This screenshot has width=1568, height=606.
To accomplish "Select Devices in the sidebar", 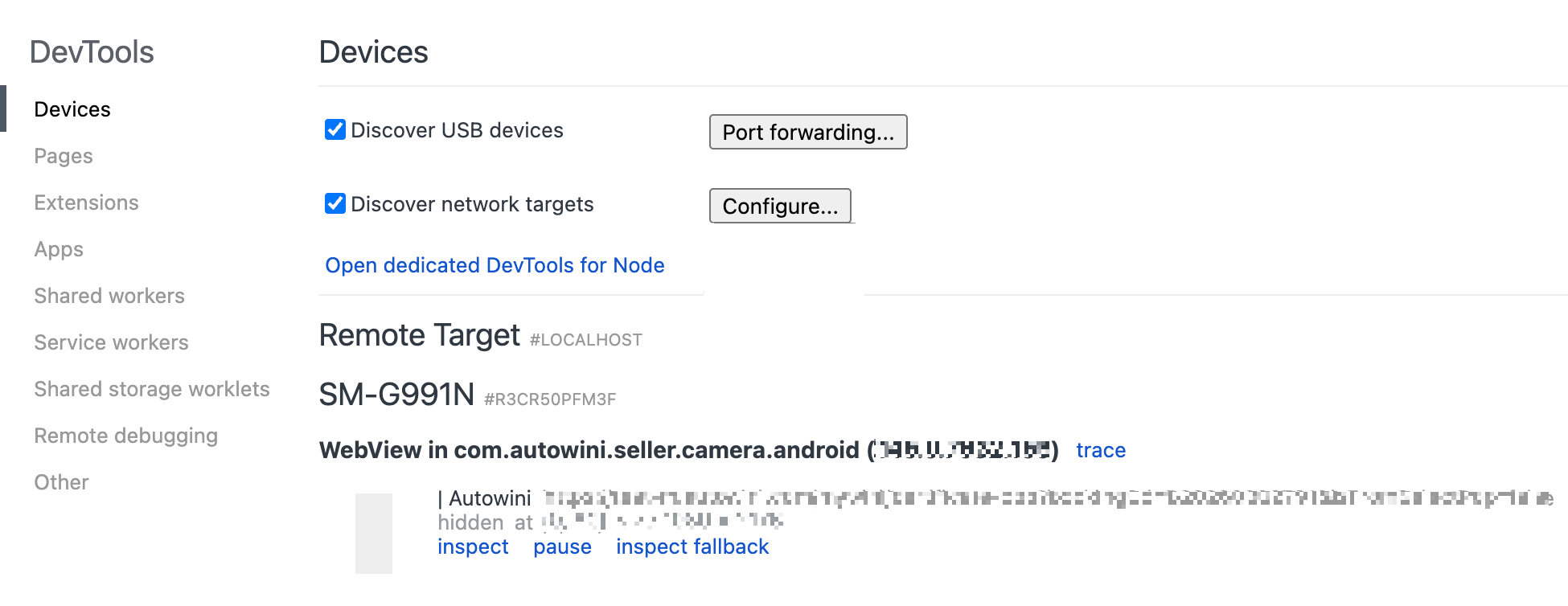I will click(x=72, y=109).
